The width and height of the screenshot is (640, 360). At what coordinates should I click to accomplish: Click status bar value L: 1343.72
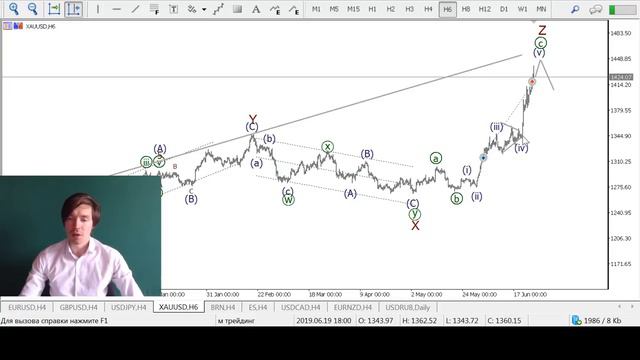coord(462,321)
